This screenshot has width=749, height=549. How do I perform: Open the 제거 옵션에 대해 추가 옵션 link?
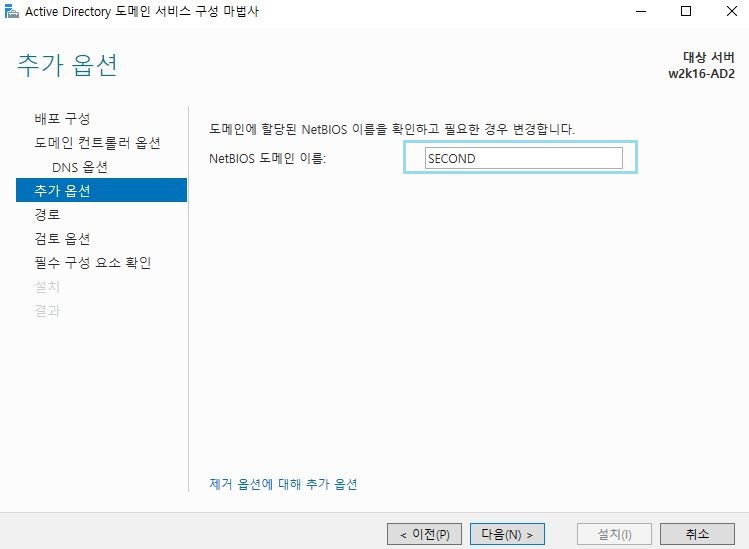tap(283, 484)
